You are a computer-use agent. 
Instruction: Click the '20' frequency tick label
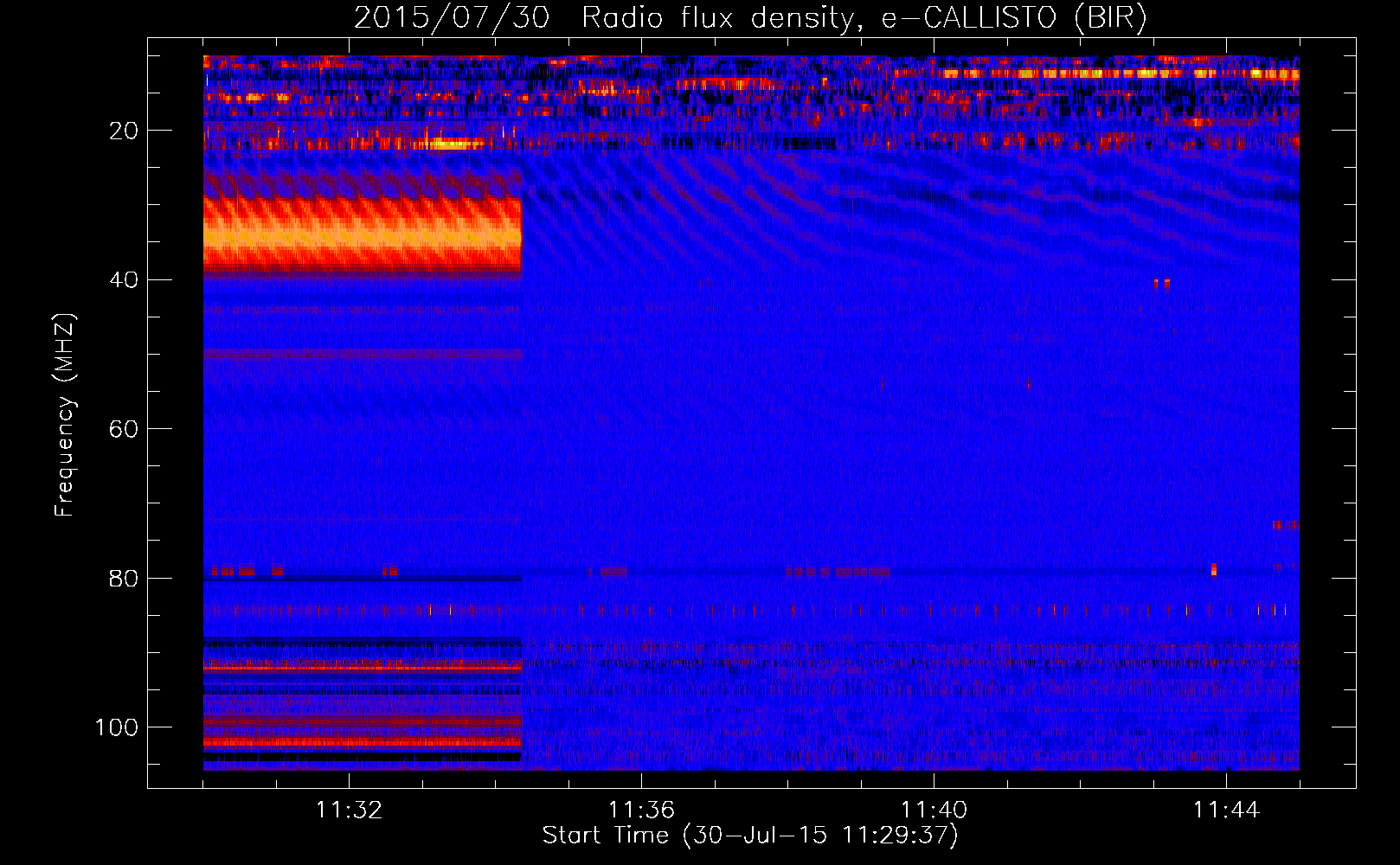point(125,131)
